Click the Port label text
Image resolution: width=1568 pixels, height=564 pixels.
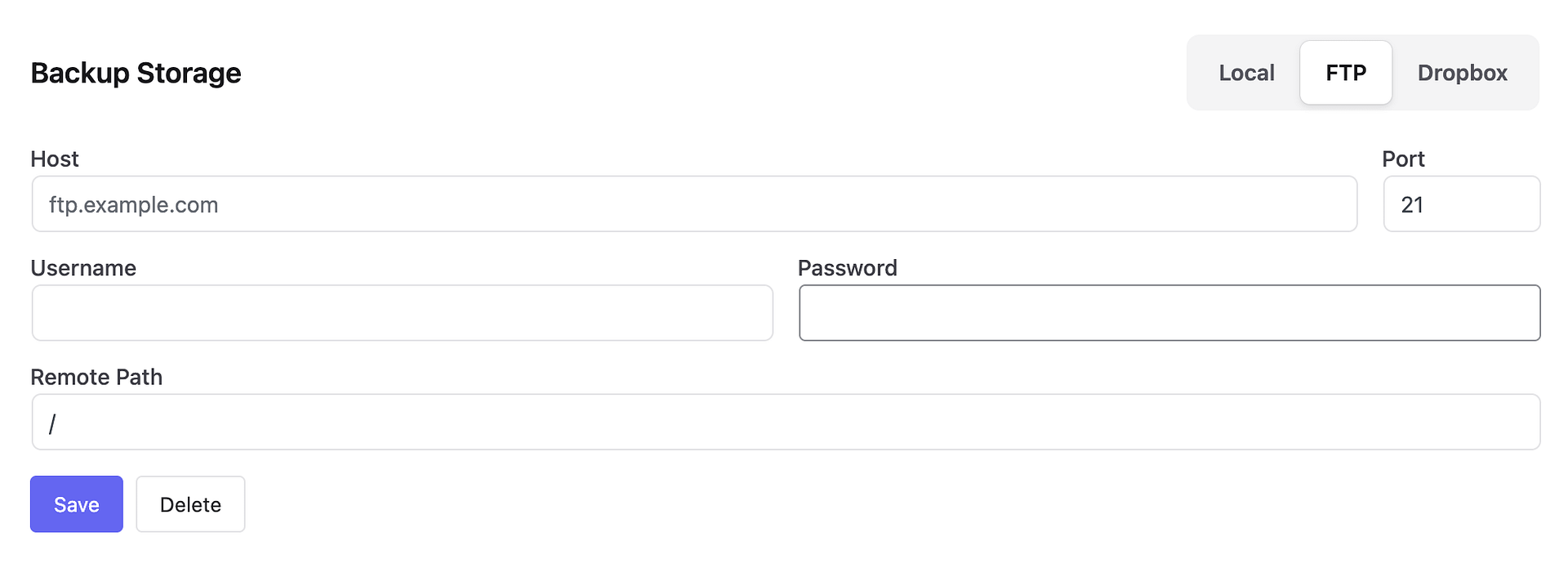1403,159
